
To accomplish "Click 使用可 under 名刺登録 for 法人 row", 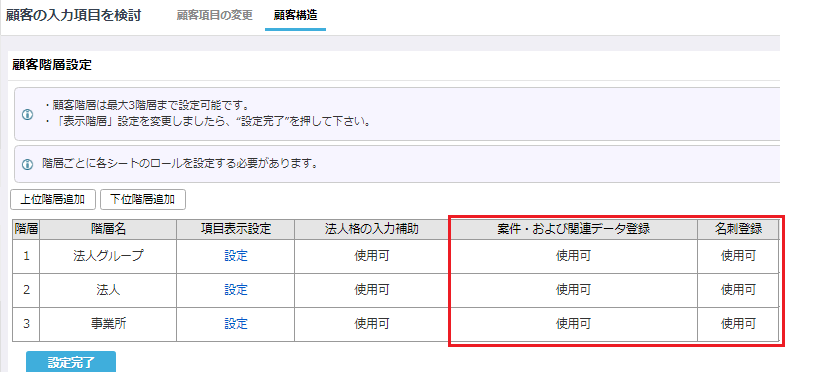I will tap(738, 289).
